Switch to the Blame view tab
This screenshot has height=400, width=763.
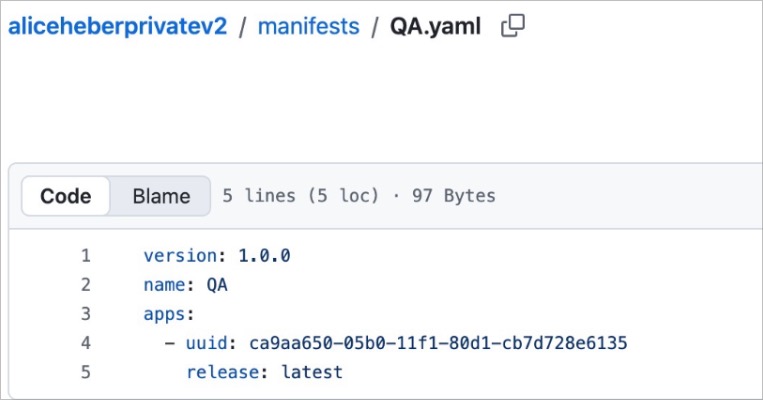click(161, 196)
